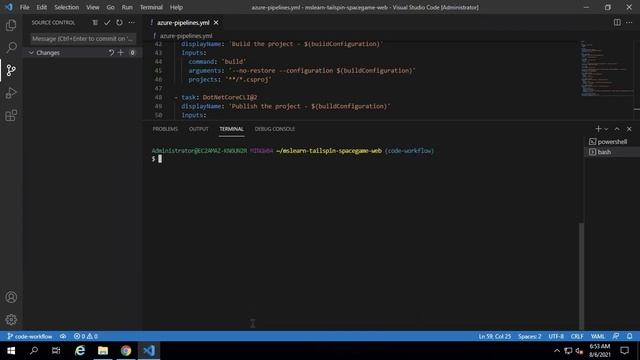The height and width of the screenshot is (360, 640).
Task: Refresh the source control view
Action: pos(119,23)
